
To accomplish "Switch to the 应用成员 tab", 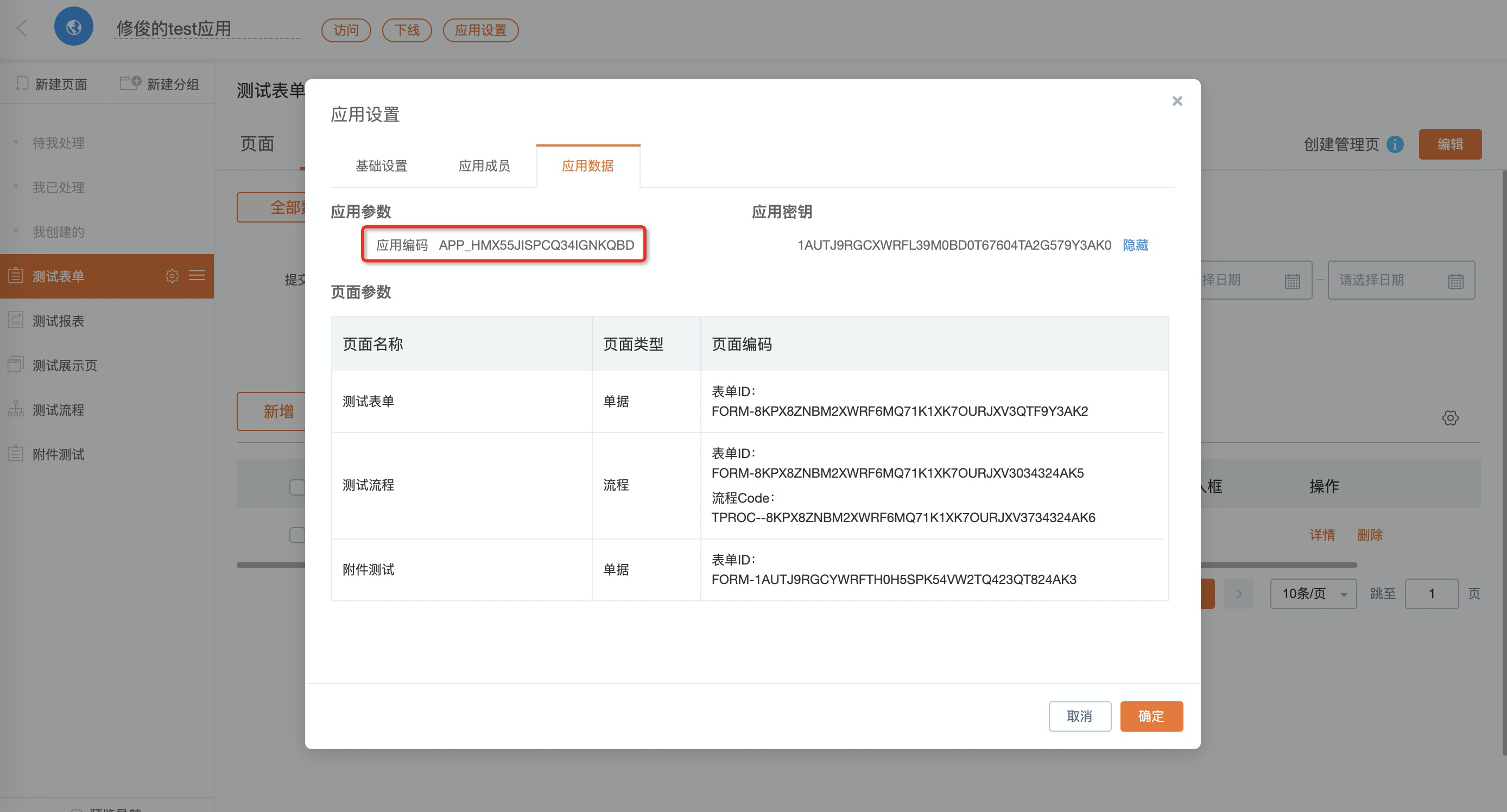I will pyautogui.click(x=484, y=166).
